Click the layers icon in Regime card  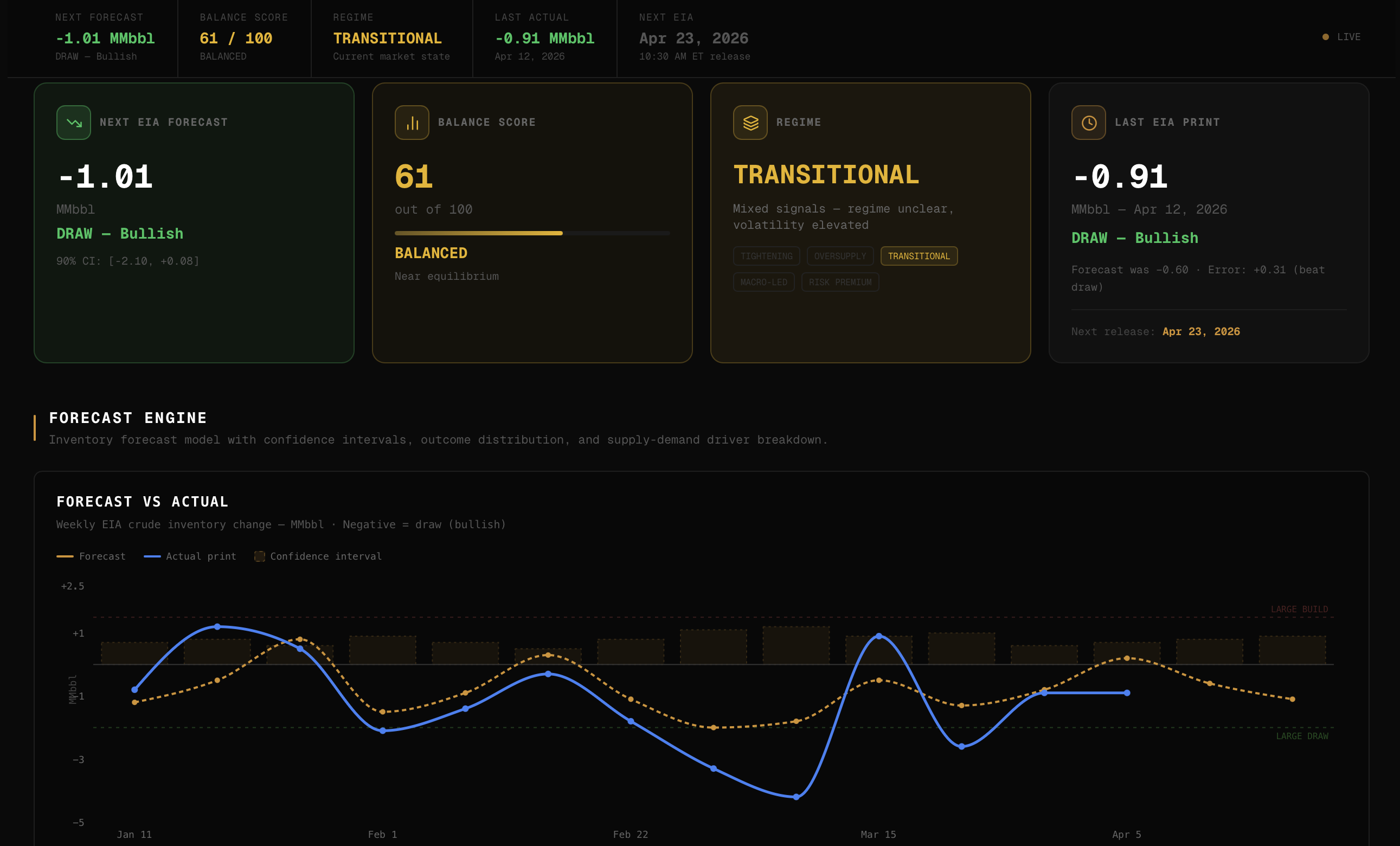coord(750,123)
